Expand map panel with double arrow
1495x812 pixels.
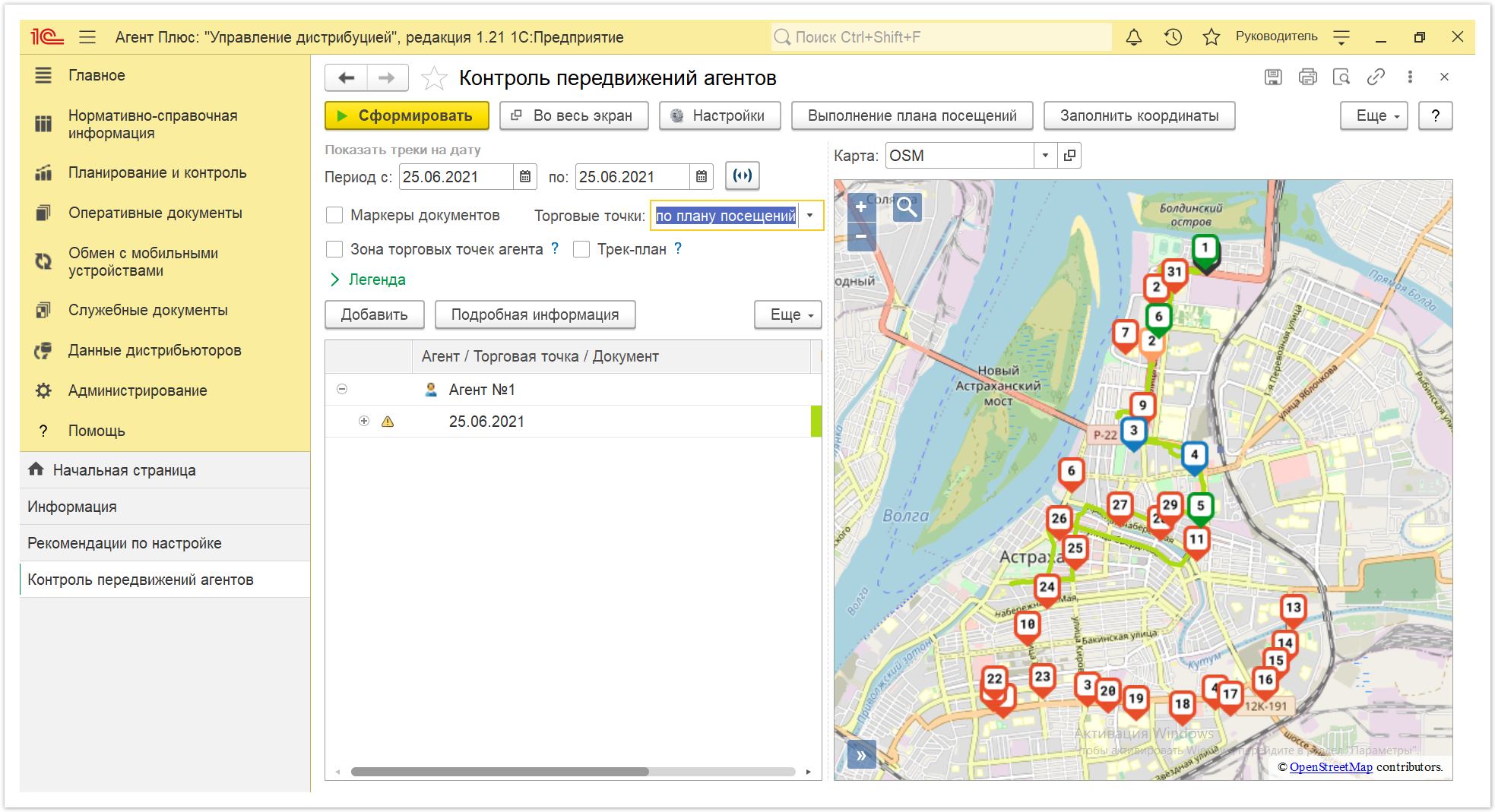pos(861,755)
